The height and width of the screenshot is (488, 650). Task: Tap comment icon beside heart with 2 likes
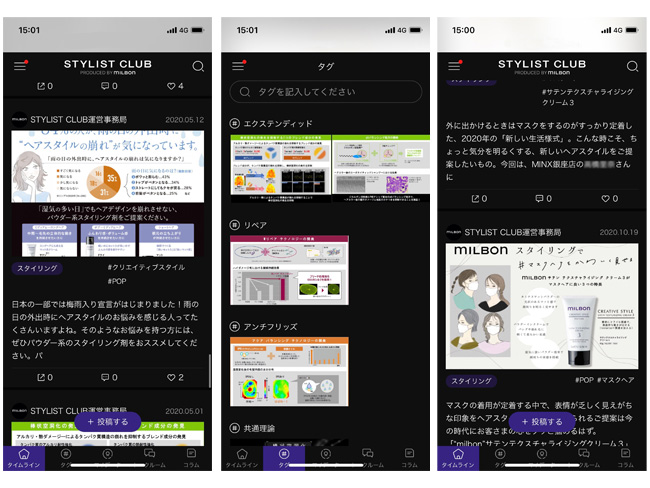pos(105,377)
